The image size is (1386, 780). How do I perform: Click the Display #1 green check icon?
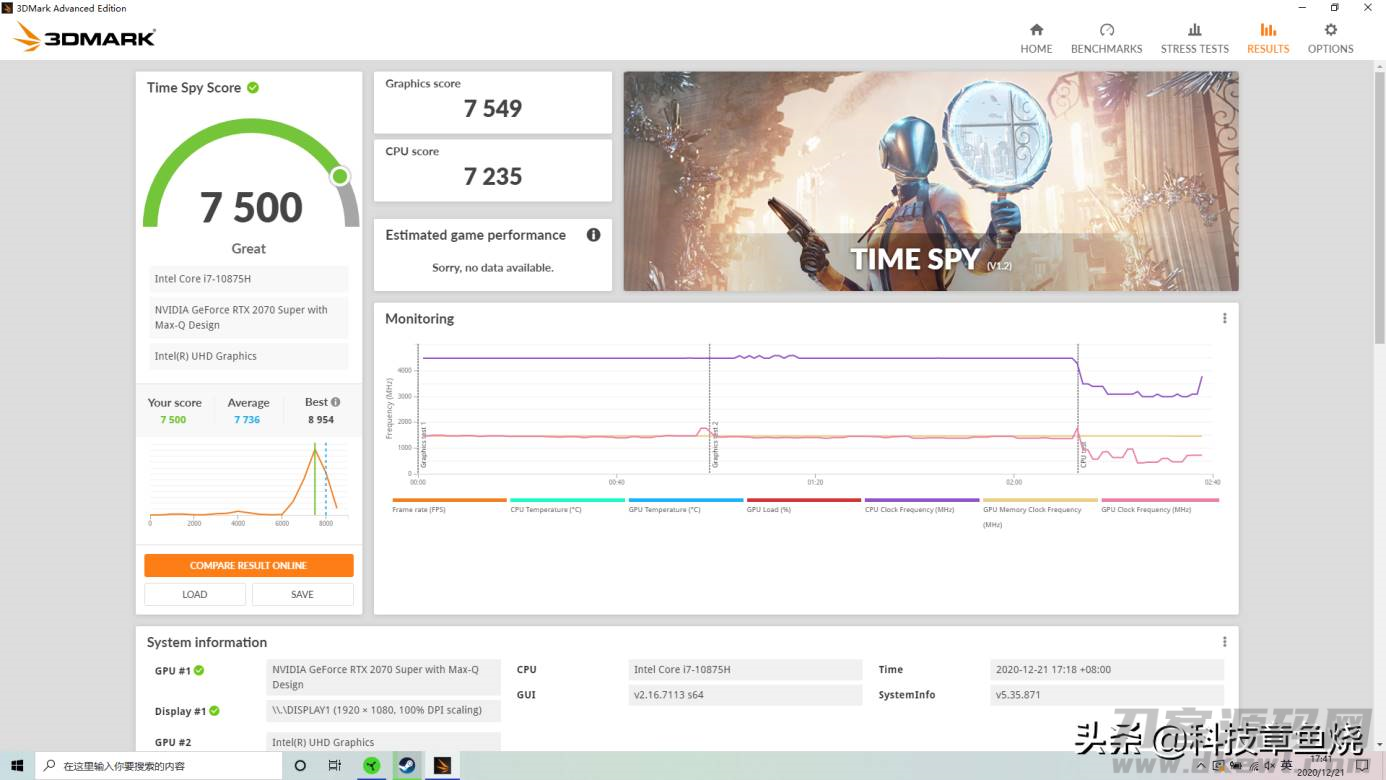[x=214, y=711]
